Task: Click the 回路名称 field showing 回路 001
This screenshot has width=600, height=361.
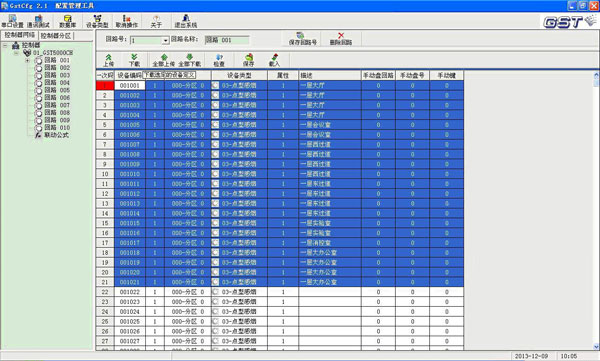Action: tap(227, 40)
